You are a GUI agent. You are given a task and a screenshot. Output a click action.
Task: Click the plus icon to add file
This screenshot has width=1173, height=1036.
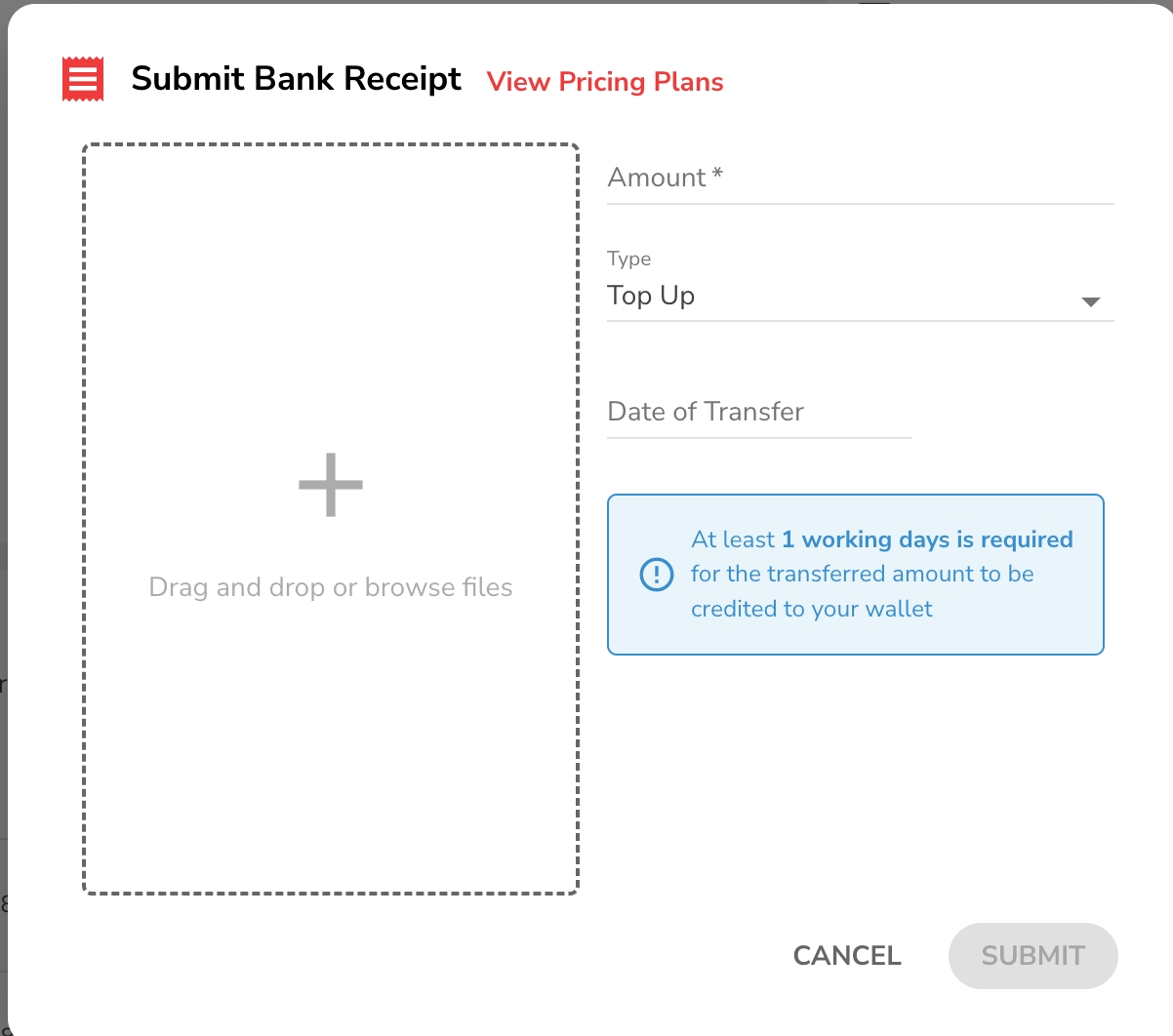tap(331, 485)
